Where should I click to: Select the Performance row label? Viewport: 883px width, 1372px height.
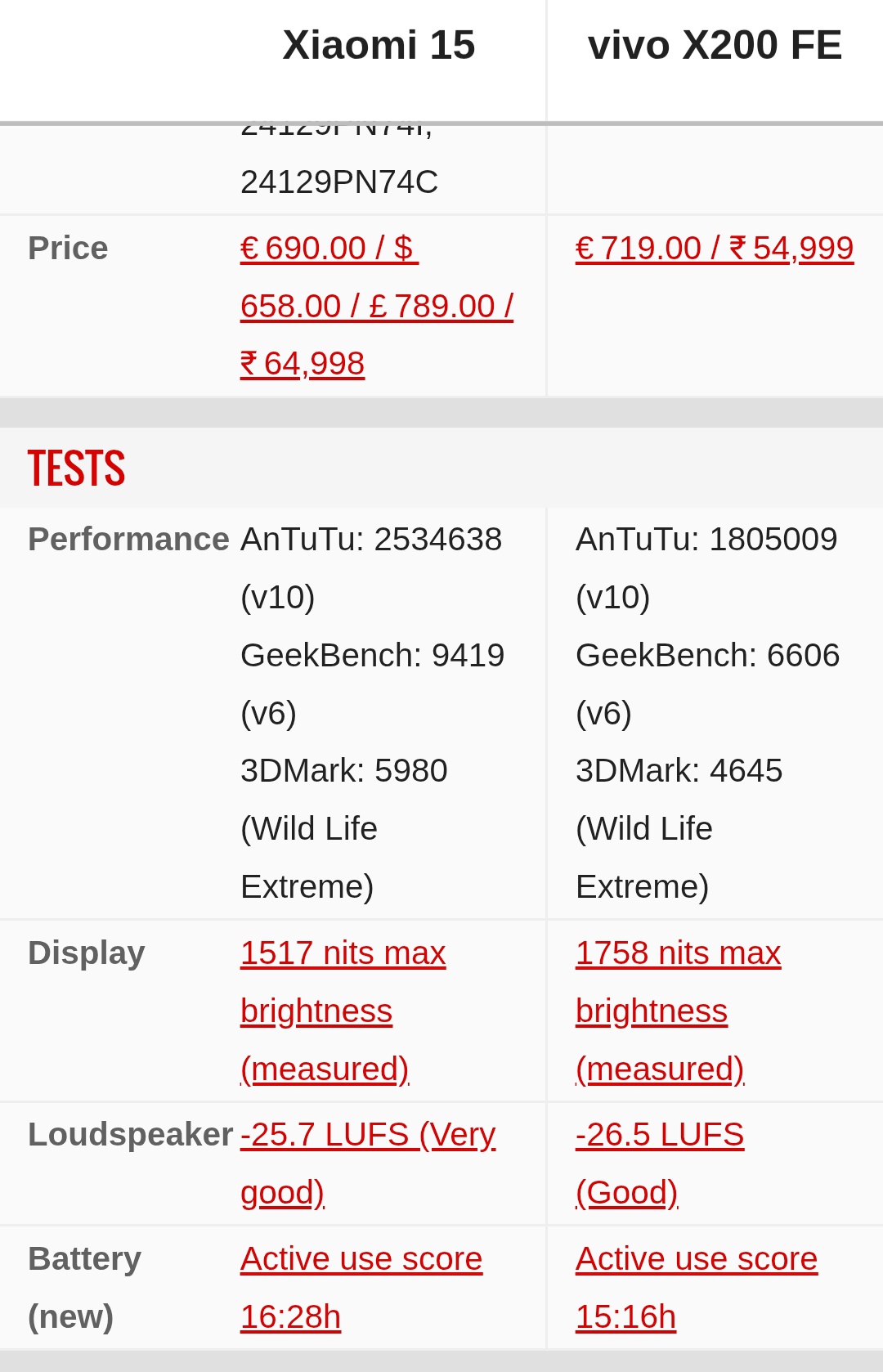pyautogui.click(x=128, y=540)
